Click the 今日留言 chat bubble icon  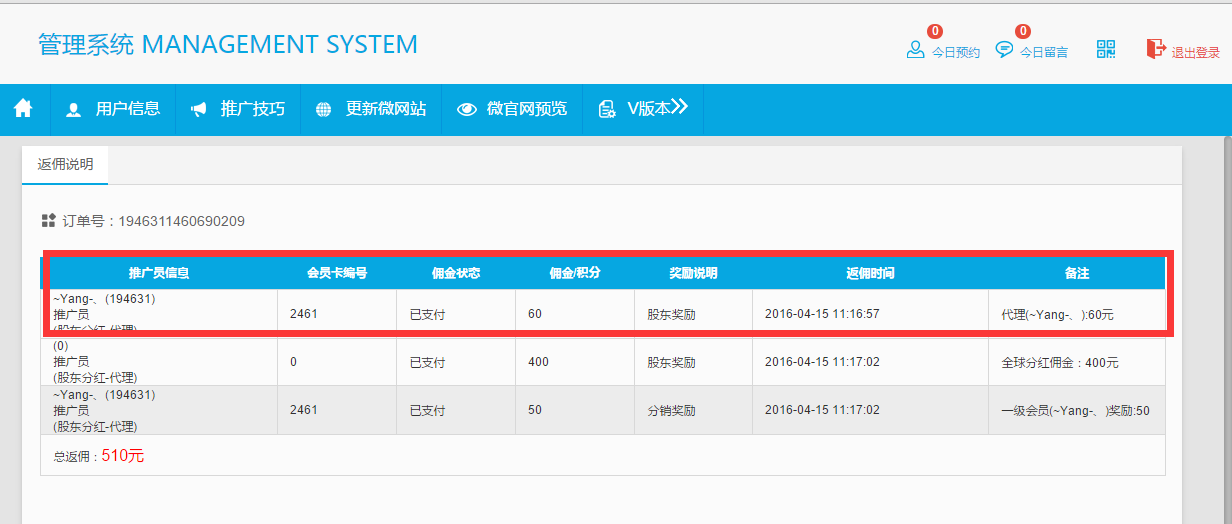[x=1004, y=50]
